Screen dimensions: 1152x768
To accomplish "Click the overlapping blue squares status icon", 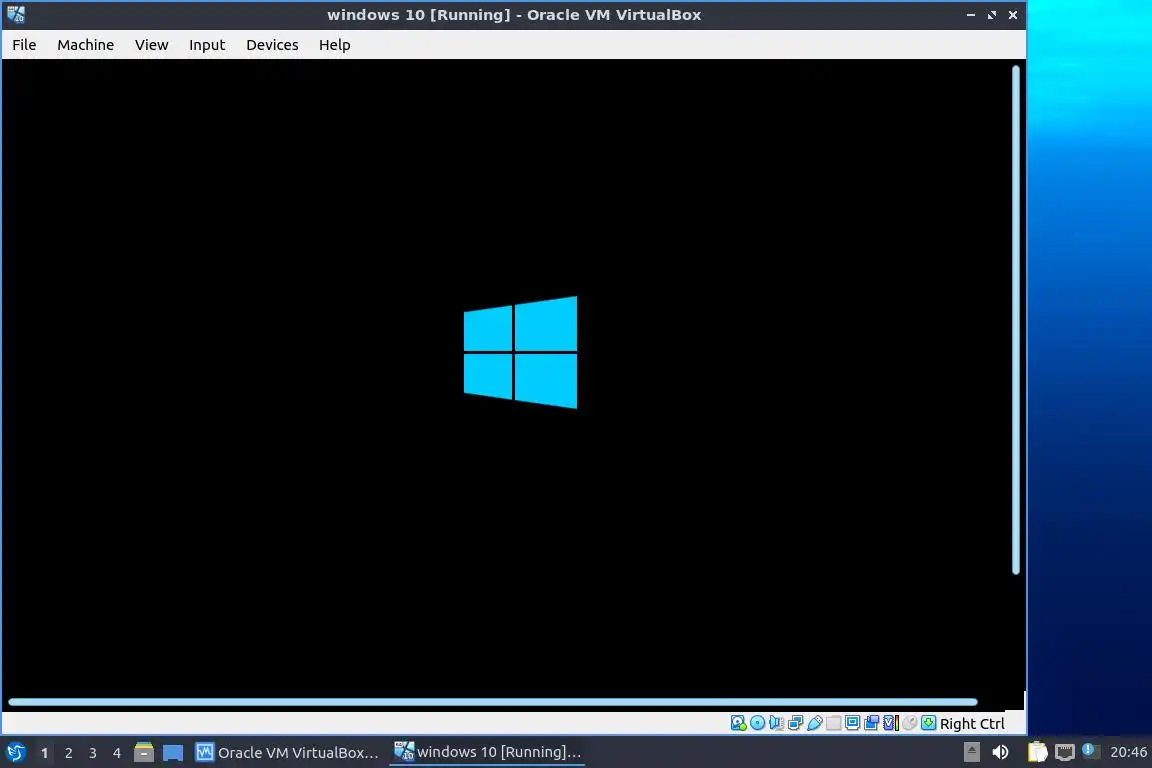I will click(871, 723).
